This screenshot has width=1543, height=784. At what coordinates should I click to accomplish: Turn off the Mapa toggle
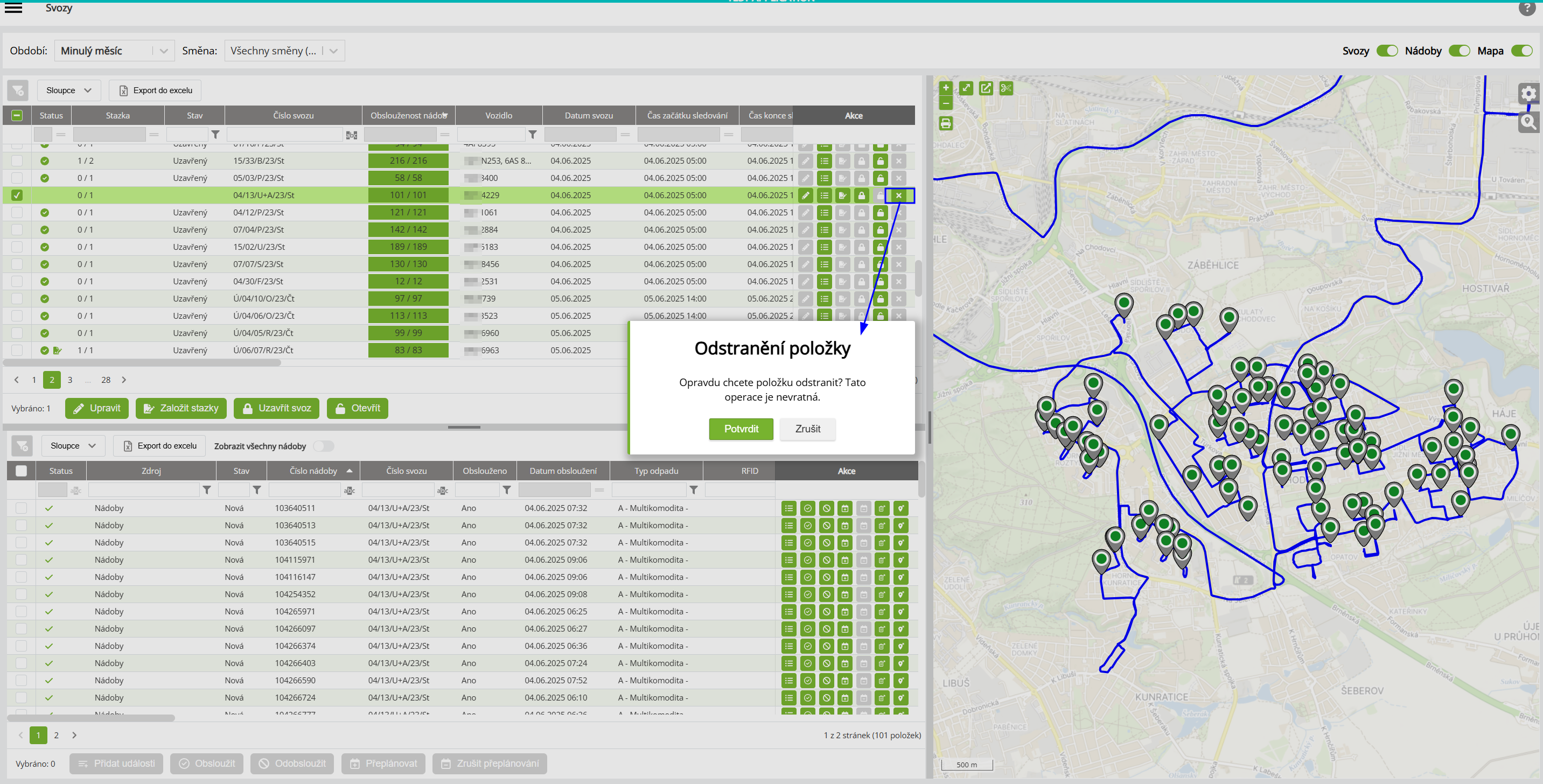click(x=1521, y=51)
